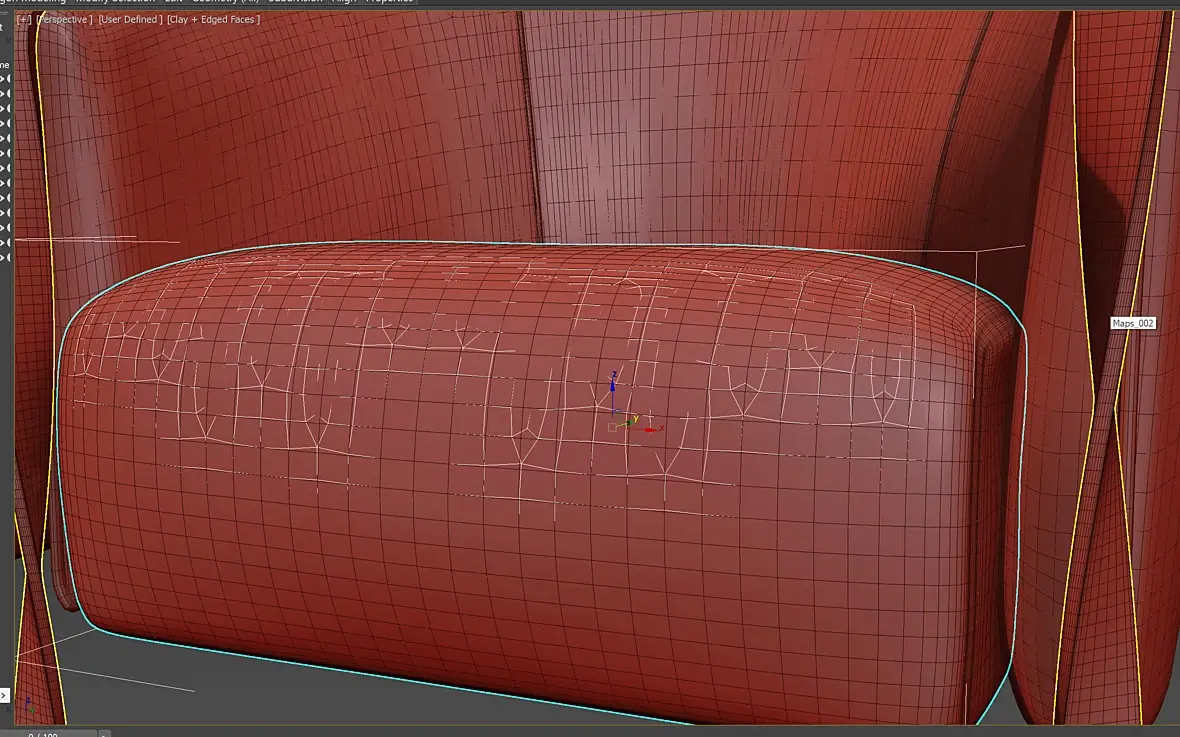This screenshot has width=1180, height=737.
Task: Expand the left panel with the white arrow button
Action: pos(4,696)
